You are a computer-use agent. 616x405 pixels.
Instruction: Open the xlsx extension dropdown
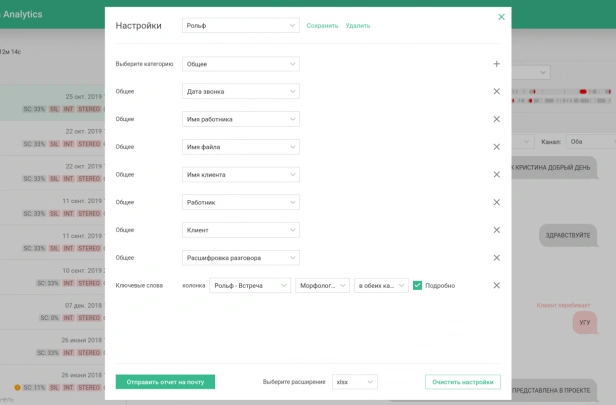(x=355, y=382)
